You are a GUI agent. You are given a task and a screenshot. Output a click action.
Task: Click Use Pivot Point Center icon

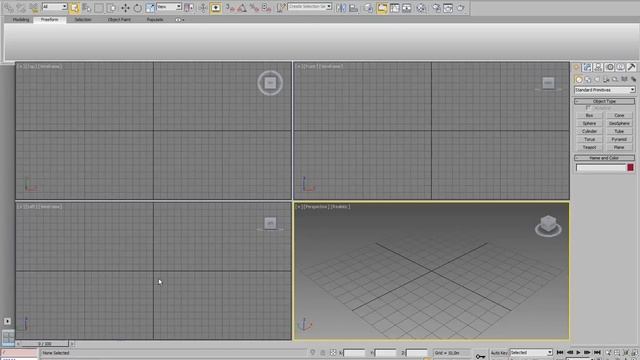point(189,7)
